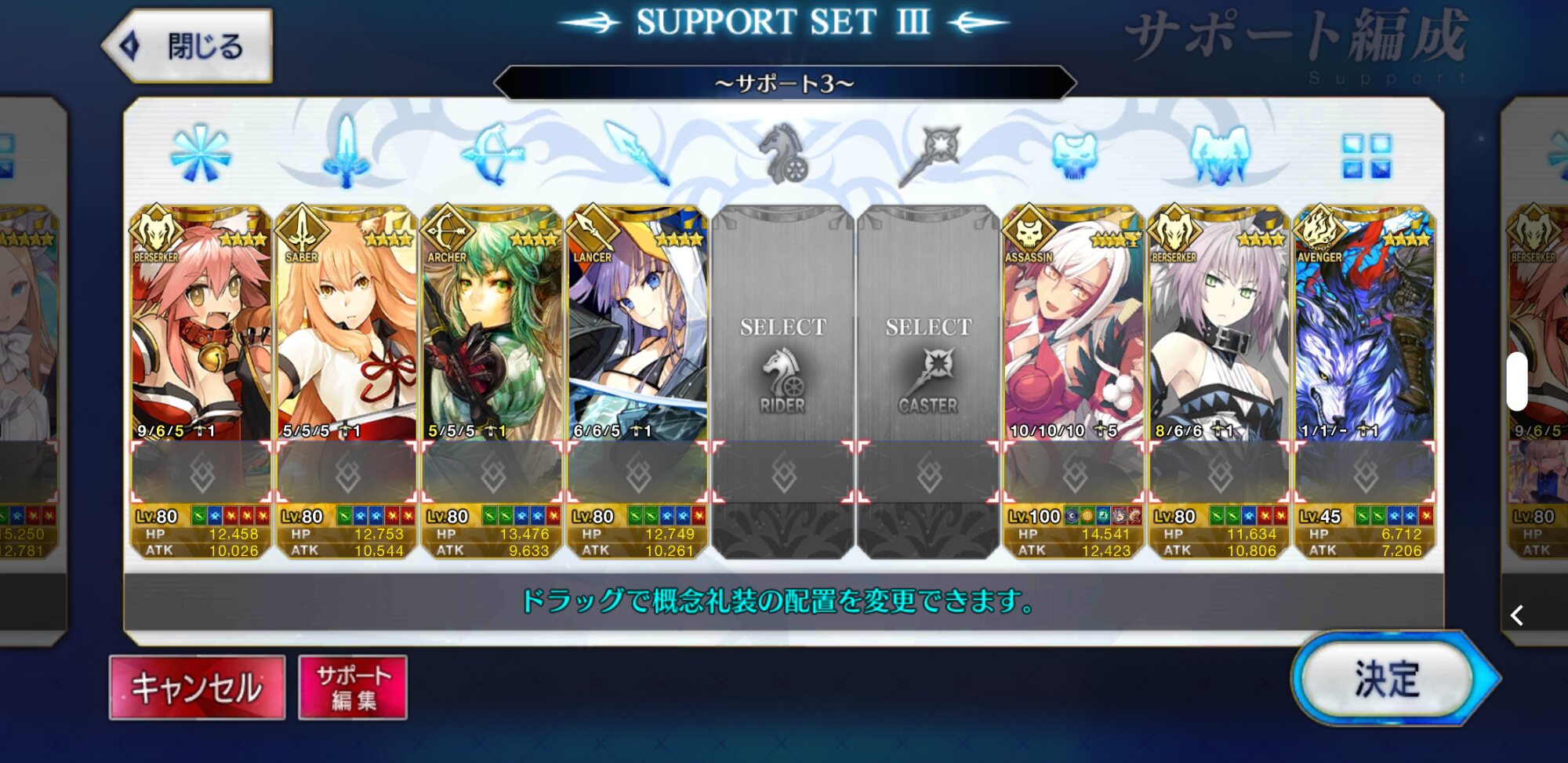Select the Assassin skull class icon

(x=1074, y=154)
